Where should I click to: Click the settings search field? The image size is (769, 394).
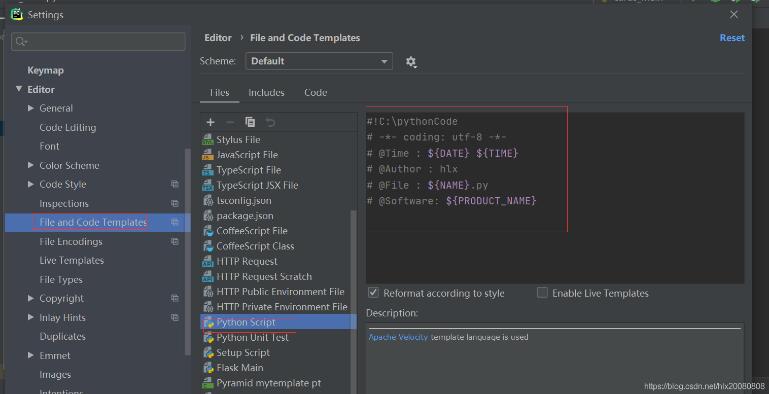pos(99,42)
